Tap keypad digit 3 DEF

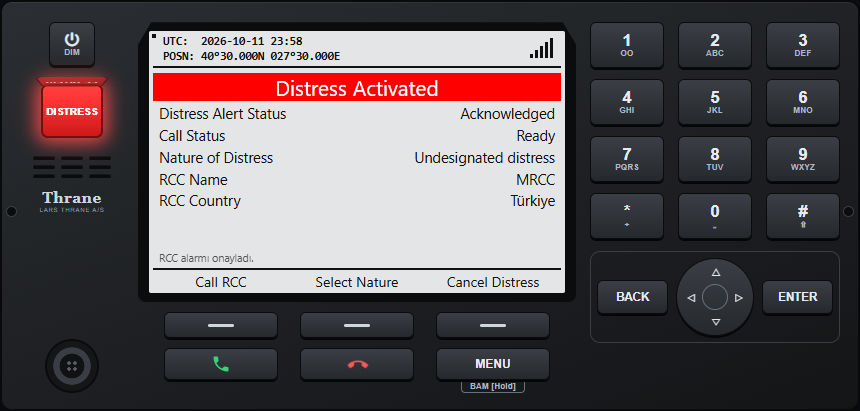pyautogui.click(x=803, y=45)
